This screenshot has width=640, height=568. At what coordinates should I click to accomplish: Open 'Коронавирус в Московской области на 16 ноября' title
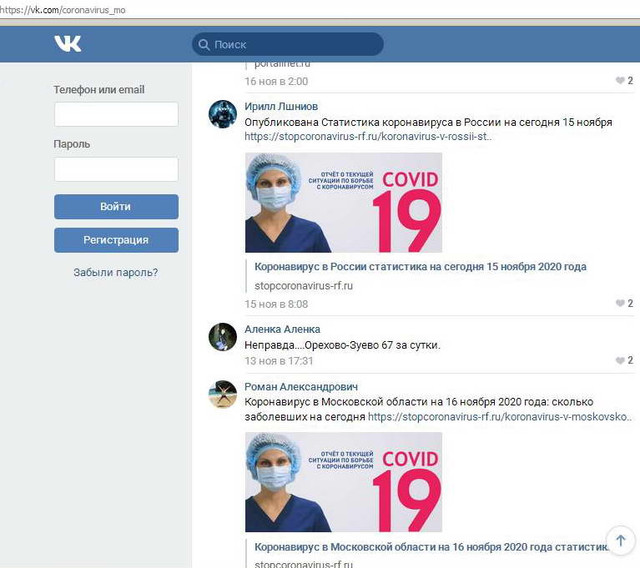pos(431,547)
